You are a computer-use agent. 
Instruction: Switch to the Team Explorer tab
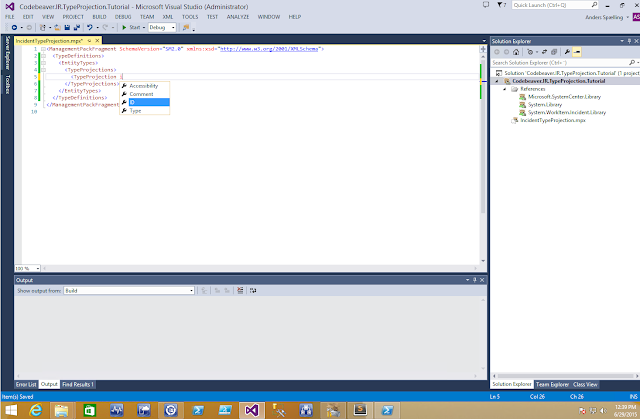552,384
